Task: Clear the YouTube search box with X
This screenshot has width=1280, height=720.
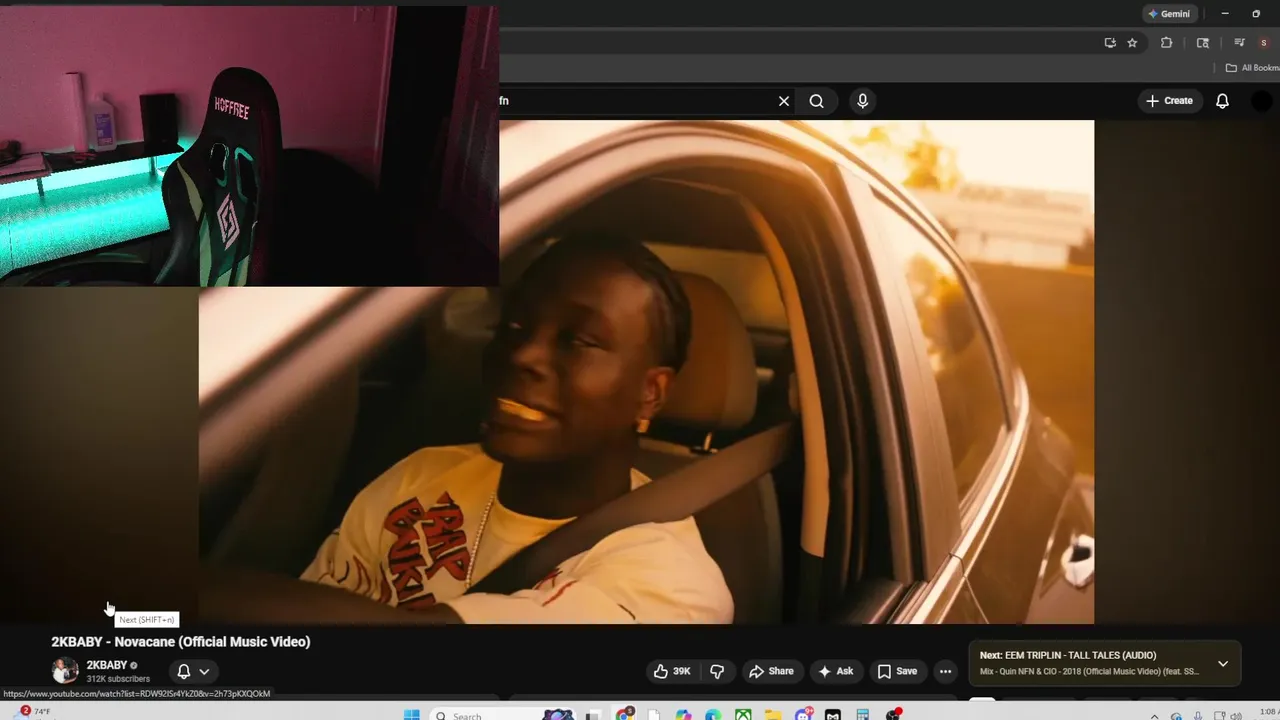Action: coord(784,101)
